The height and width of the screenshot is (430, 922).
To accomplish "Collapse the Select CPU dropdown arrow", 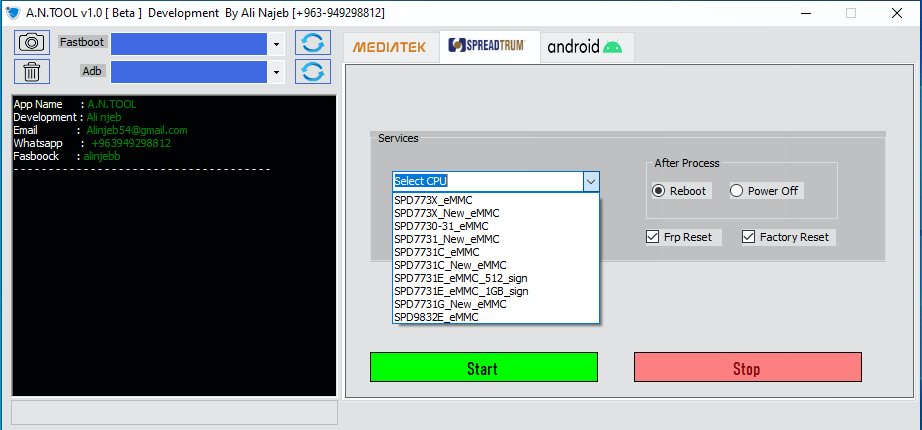I will tap(591, 182).
